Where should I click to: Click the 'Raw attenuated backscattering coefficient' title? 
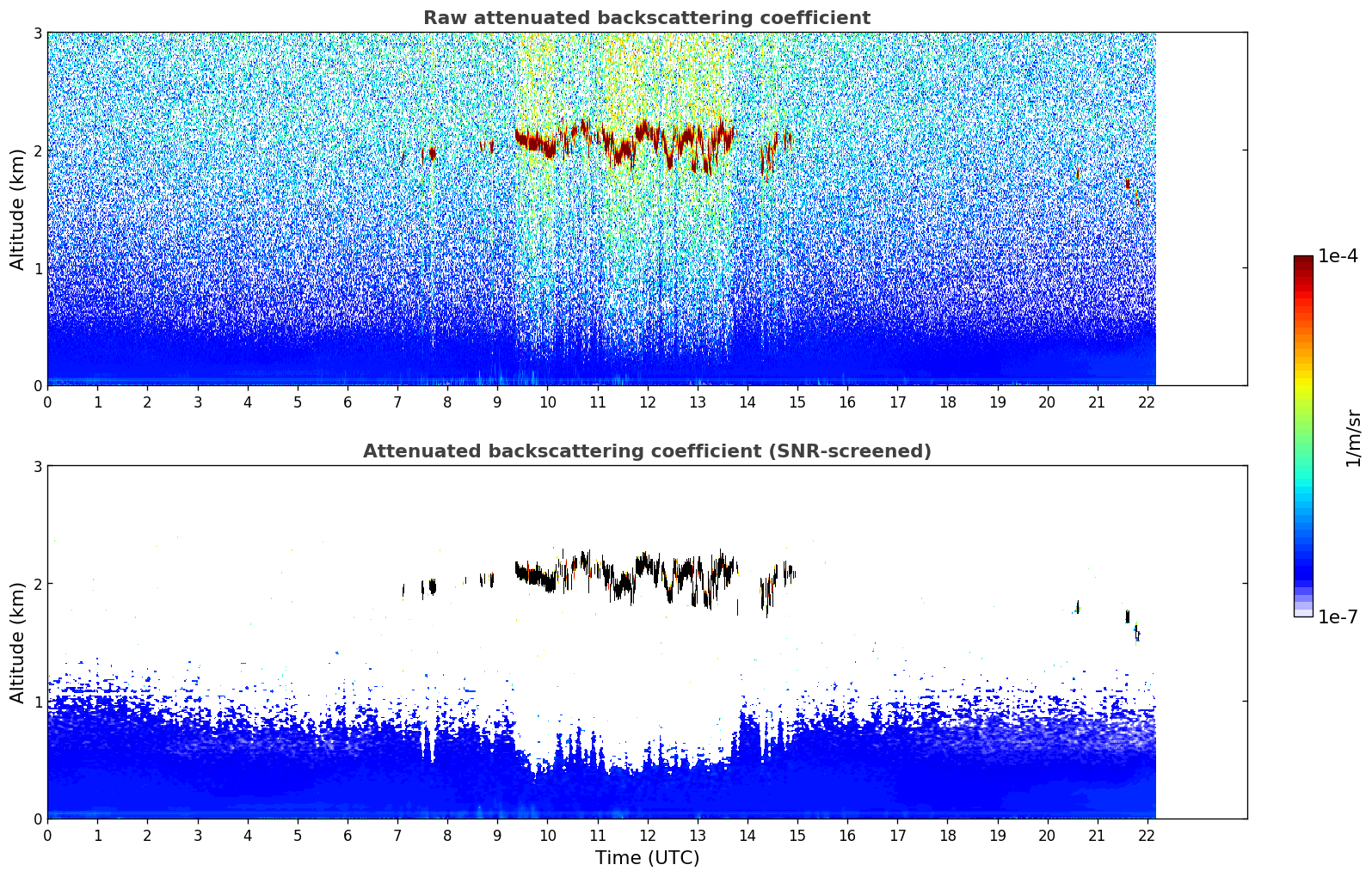pos(647,18)
